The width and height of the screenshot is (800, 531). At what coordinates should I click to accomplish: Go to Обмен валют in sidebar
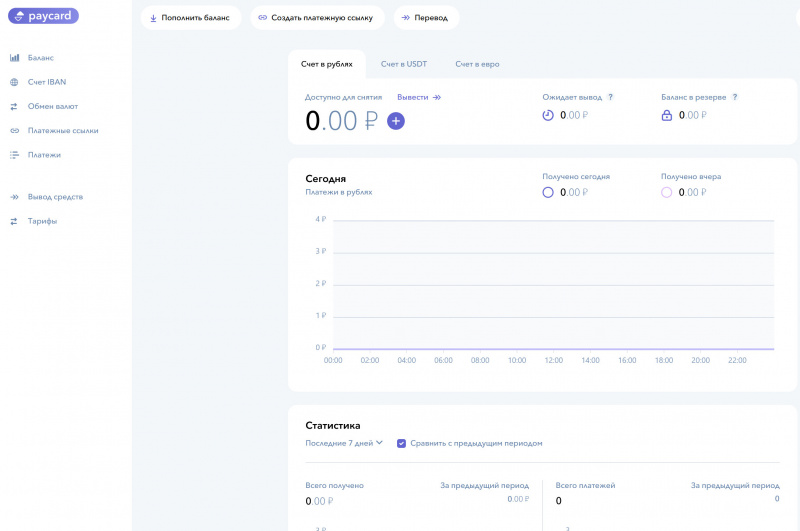52,106
